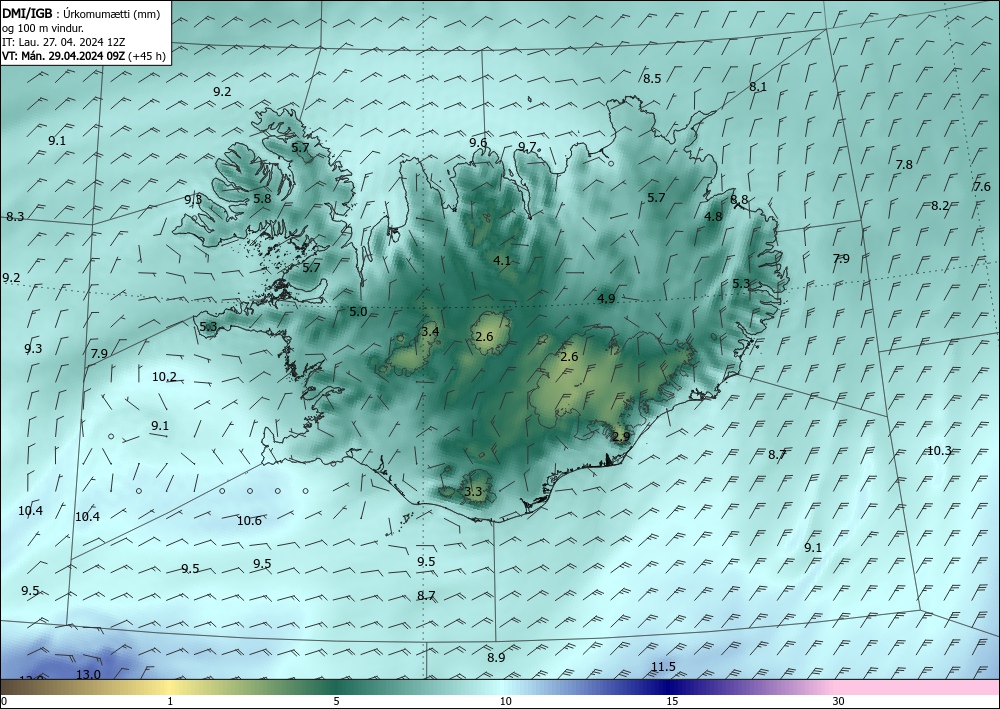The width and height of the screenshot is (1000, 709).
Task: Click the 4.8 value on the map
Action: click(x=713, y=216)
